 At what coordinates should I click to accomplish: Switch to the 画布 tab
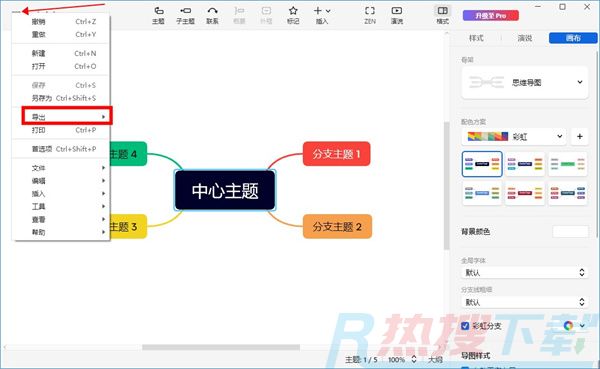(x=573, y=38)
